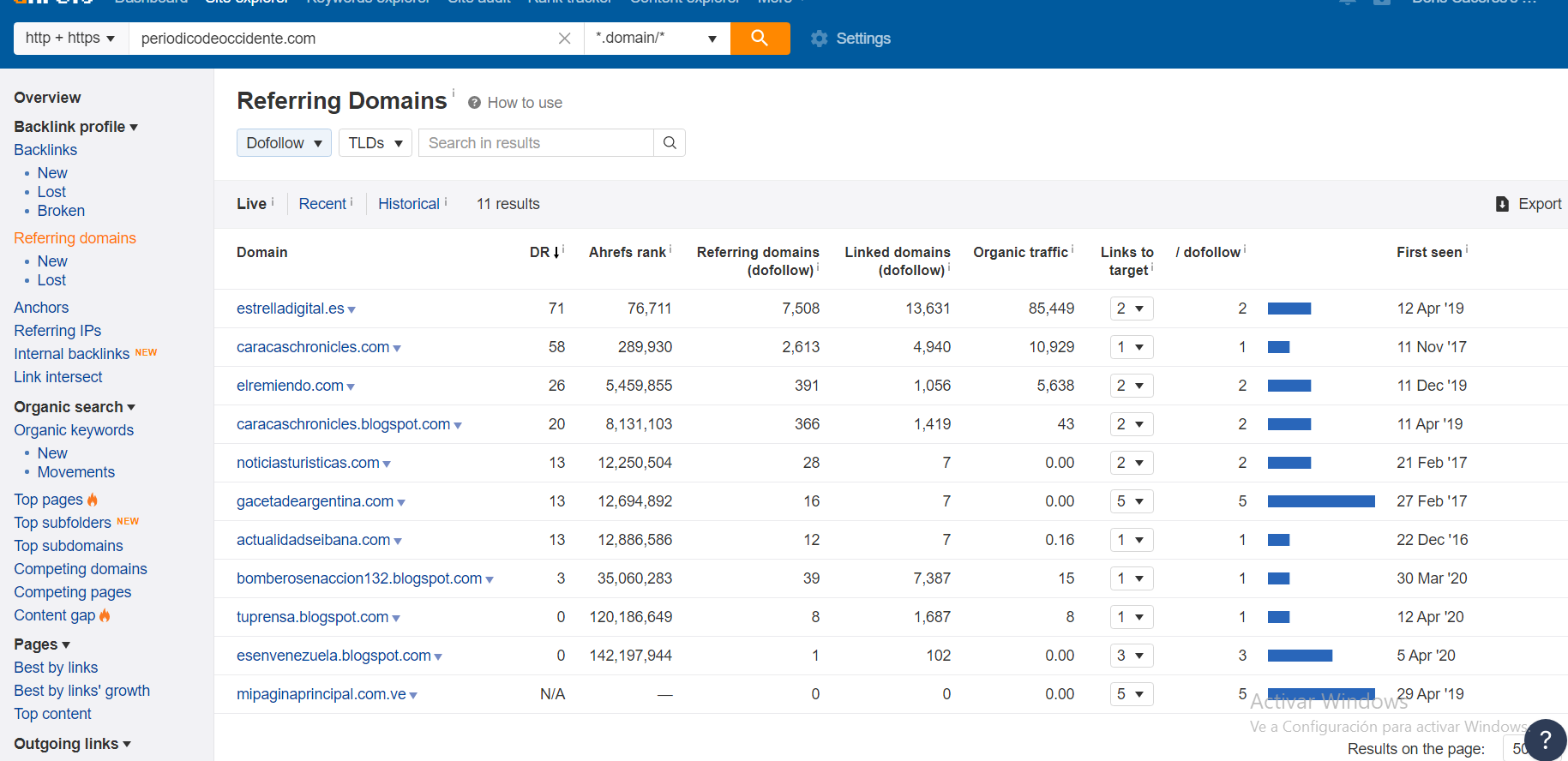The width and height of the screenshot is (1568, 761).
Task: Open the caret menu beside elremiendo.com
Action: coord(351,387)
